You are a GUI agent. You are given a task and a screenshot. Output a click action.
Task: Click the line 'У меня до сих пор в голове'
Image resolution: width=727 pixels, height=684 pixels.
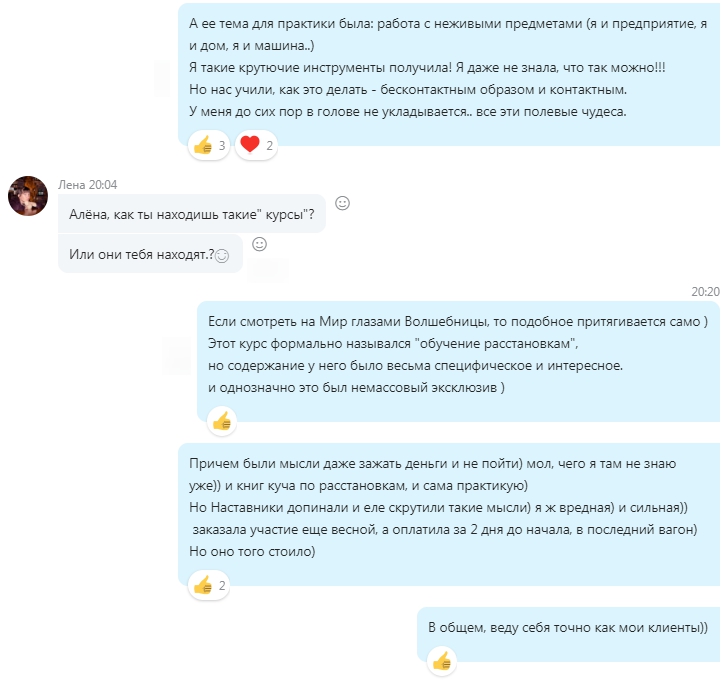[408, 111]
